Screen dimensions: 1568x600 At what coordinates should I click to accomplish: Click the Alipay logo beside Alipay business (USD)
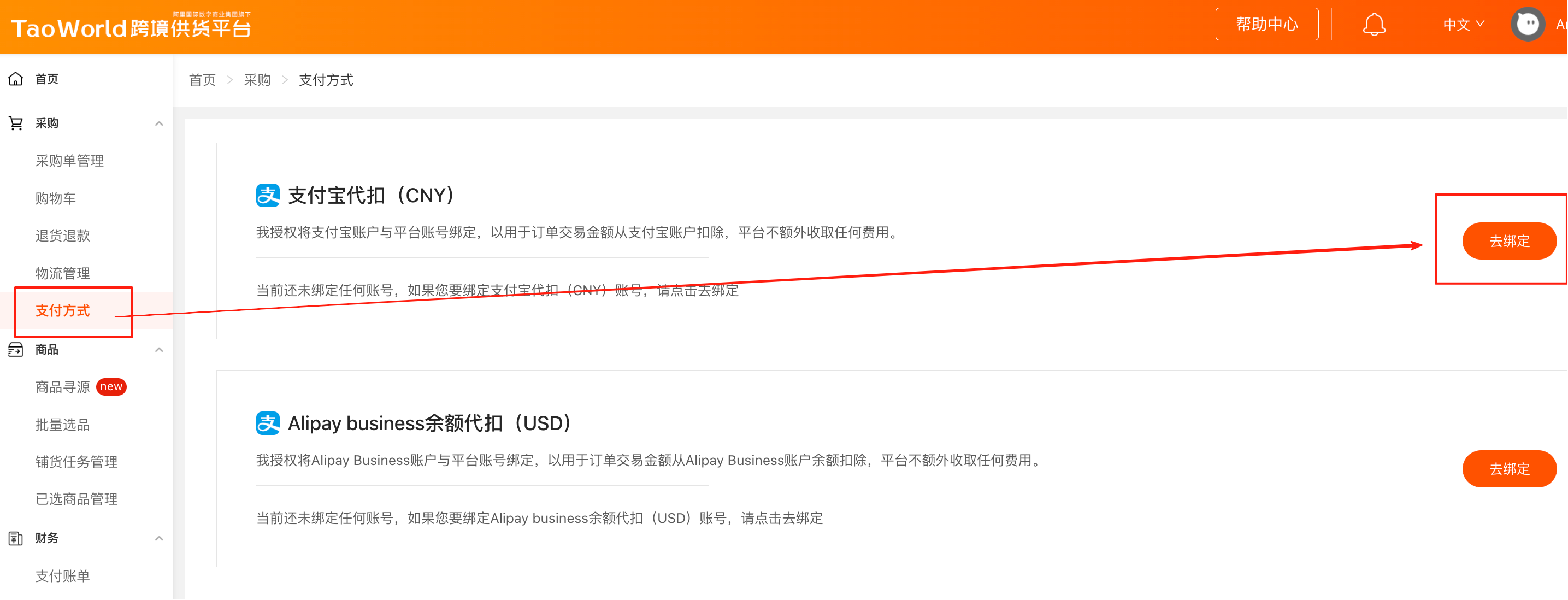coord(268,423)
